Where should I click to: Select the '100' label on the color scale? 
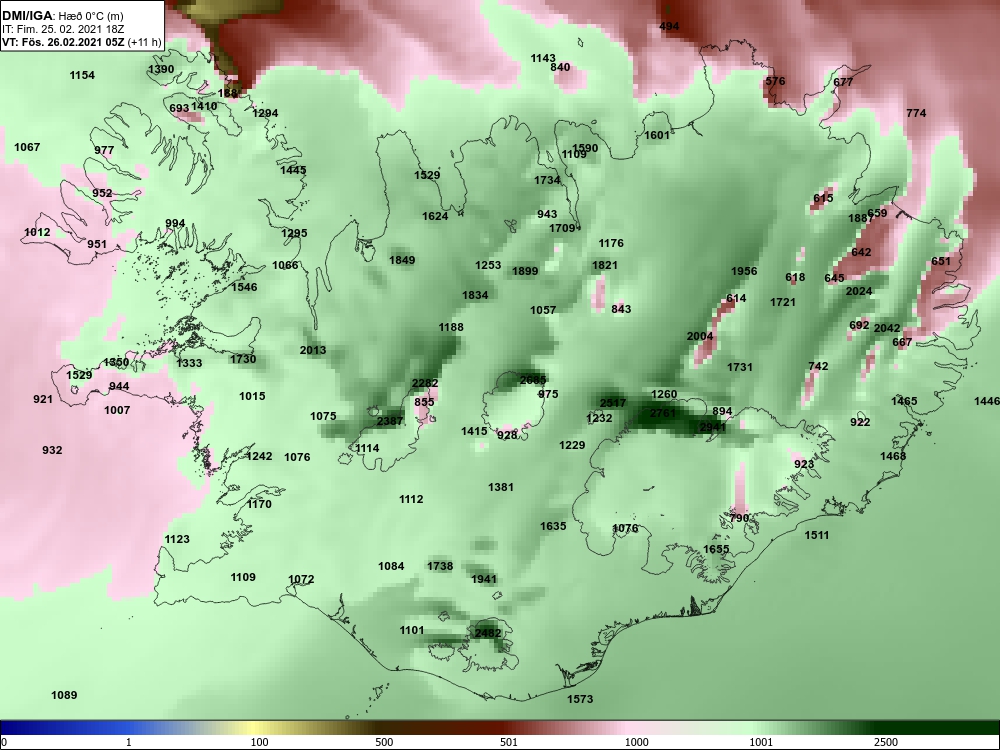(x=259, y=742)
